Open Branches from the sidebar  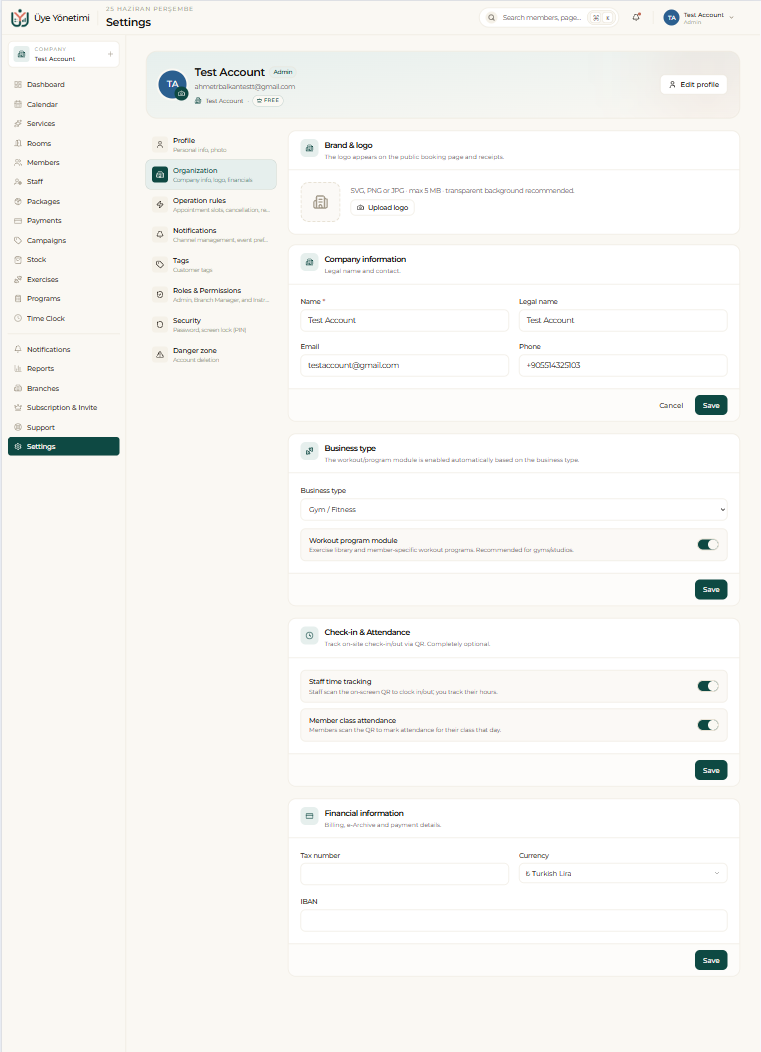click(64, 388)
